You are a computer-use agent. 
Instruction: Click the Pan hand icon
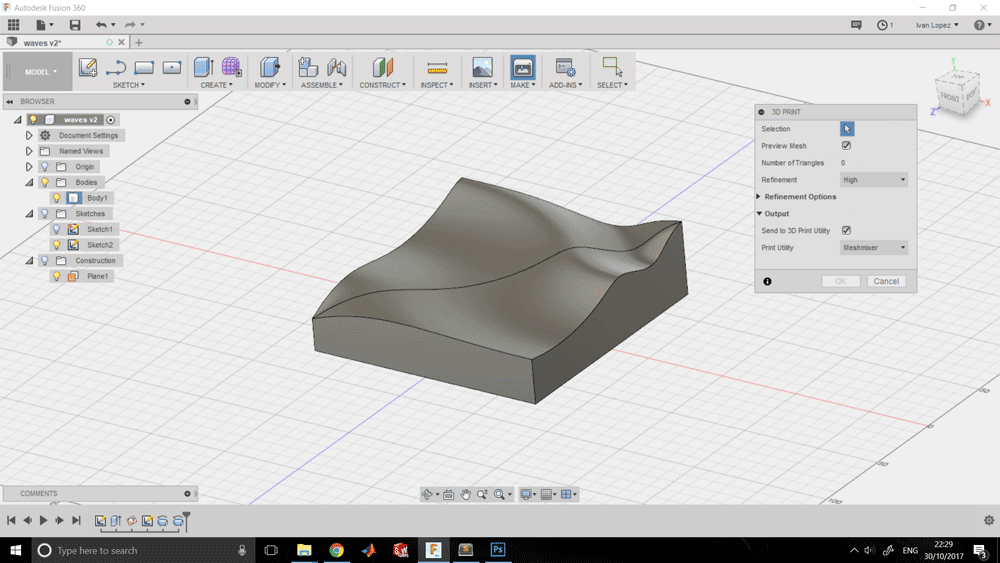[x=466, y=494]
